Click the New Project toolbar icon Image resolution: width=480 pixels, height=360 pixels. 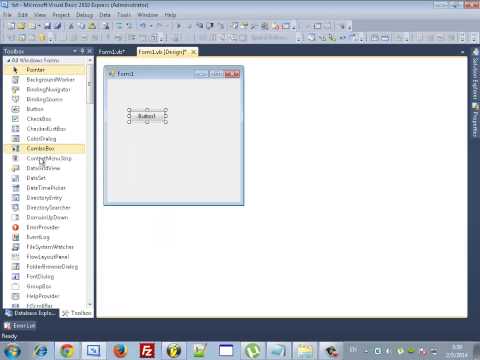pyautogui.click(x=11, y=26)
